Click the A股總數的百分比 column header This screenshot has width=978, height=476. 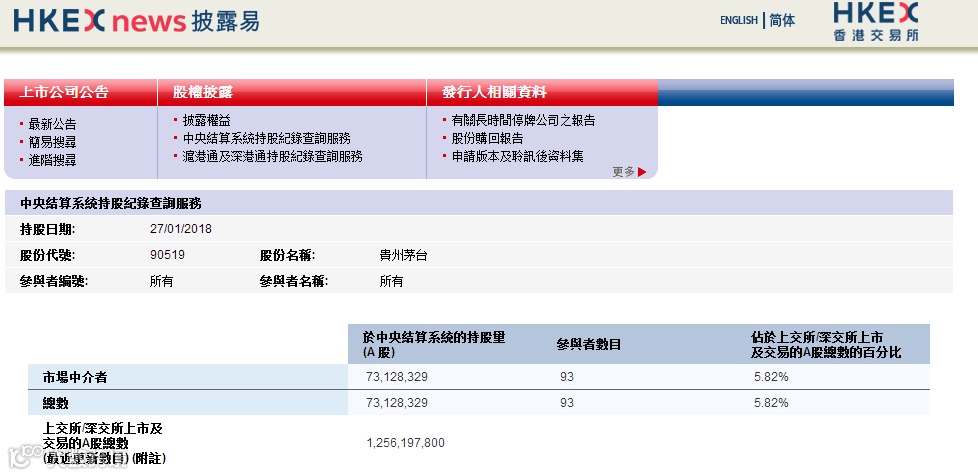(x=826, y=344)
